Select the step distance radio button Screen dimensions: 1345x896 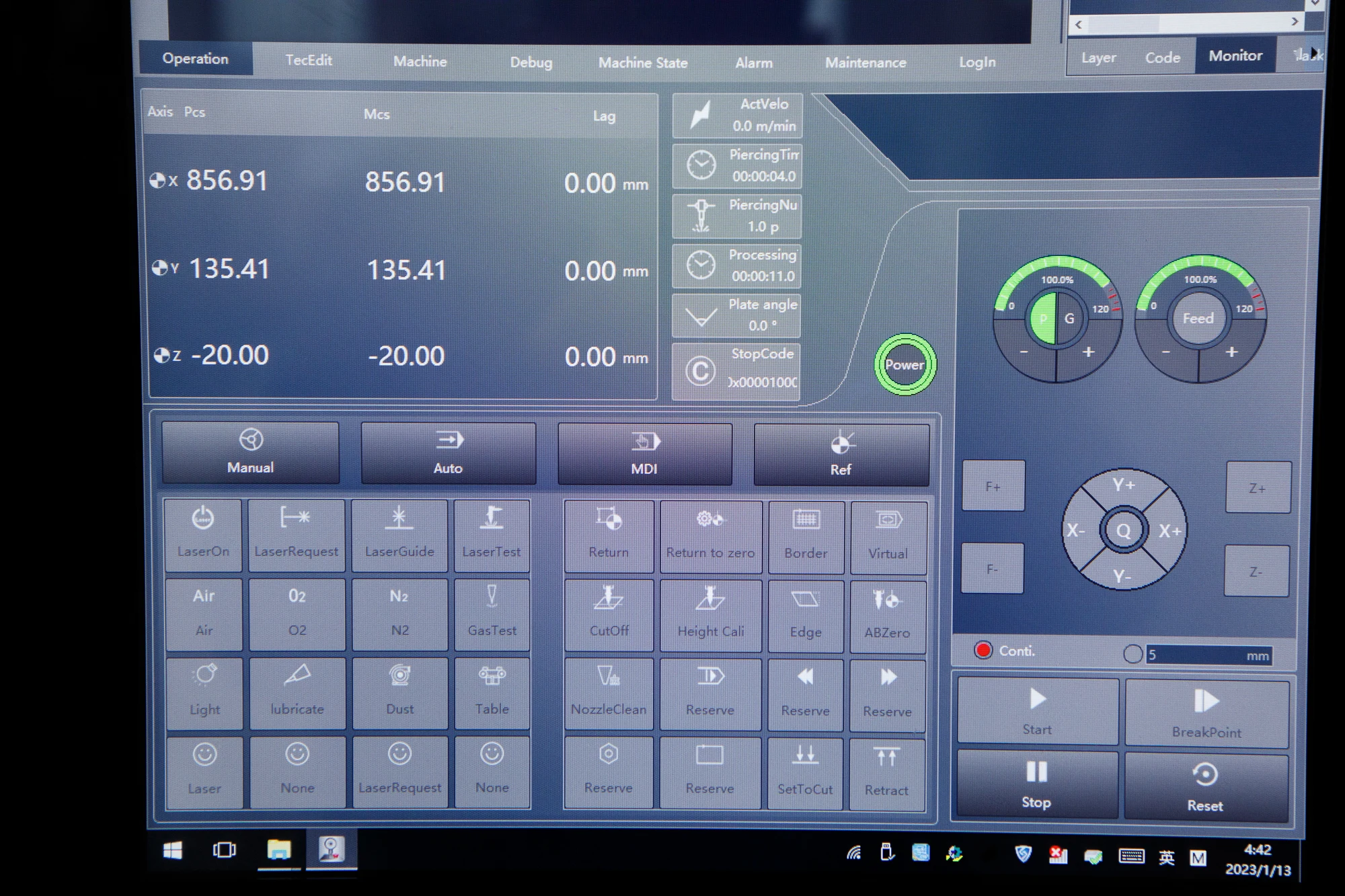click(1132, 654)
